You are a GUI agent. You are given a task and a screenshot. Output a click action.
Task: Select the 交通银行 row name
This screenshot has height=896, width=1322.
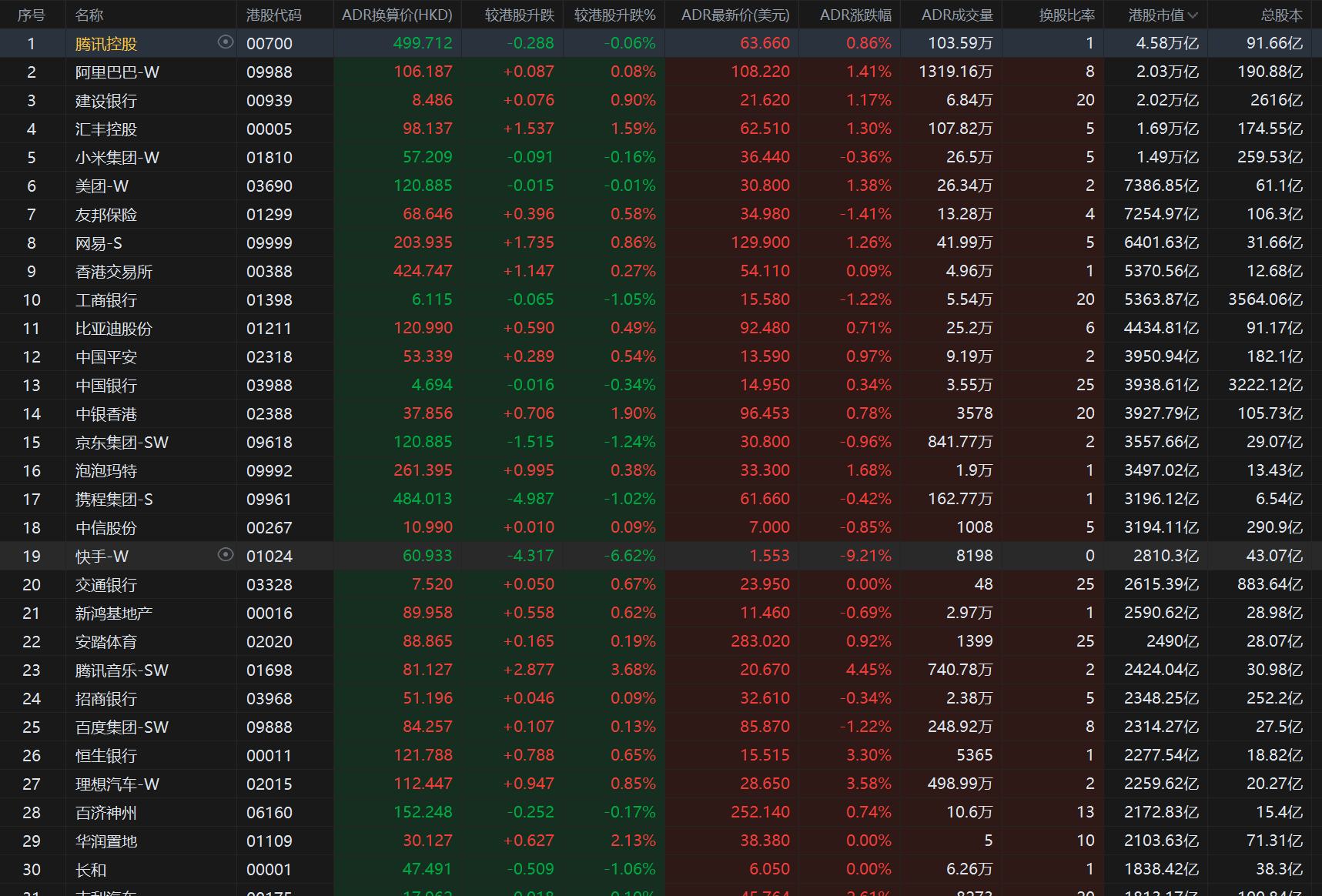tap(106, 585)
